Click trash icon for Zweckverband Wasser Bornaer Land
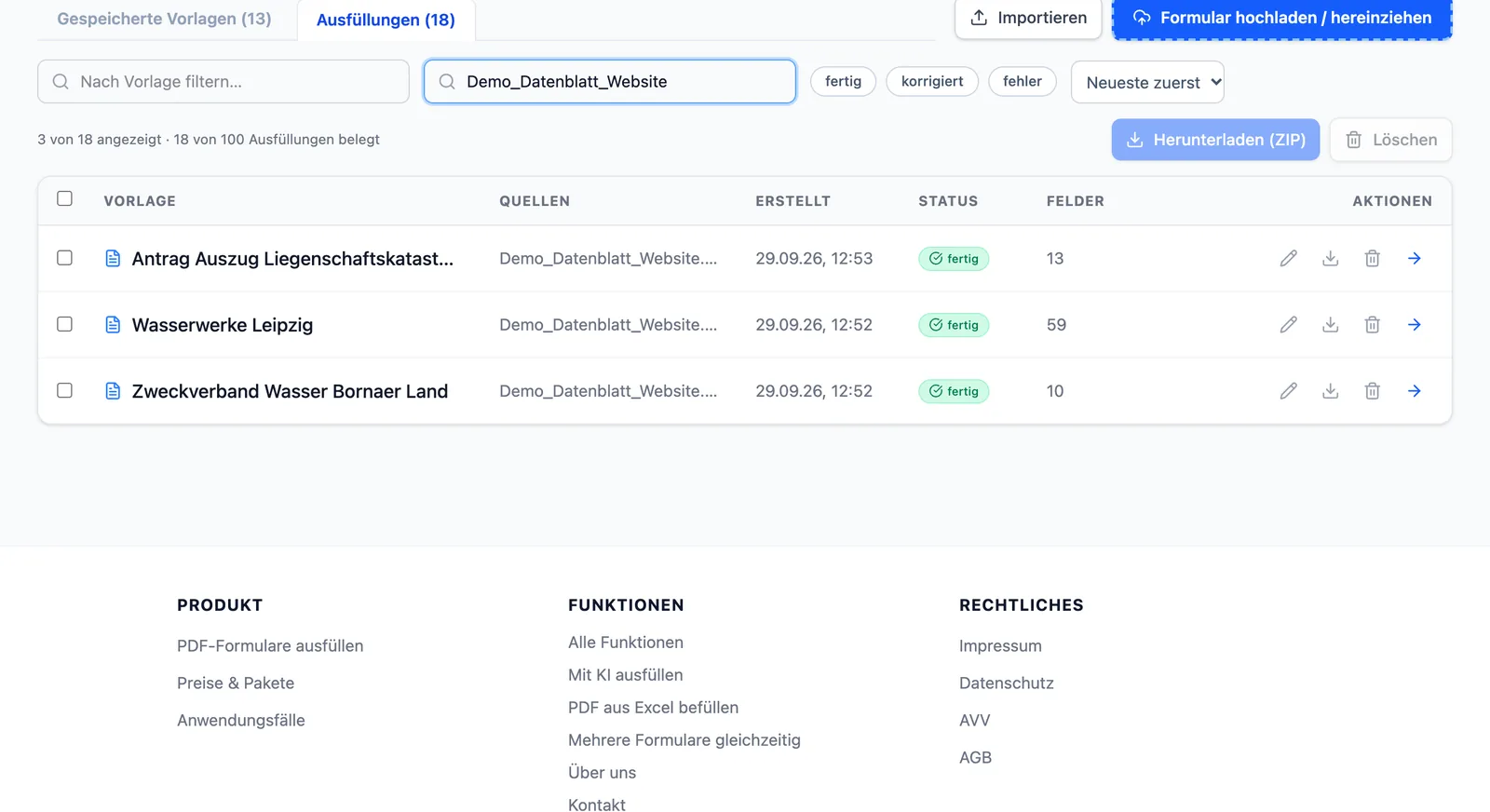Screen dimensions: 1490x812 [x=1372, y=391]
